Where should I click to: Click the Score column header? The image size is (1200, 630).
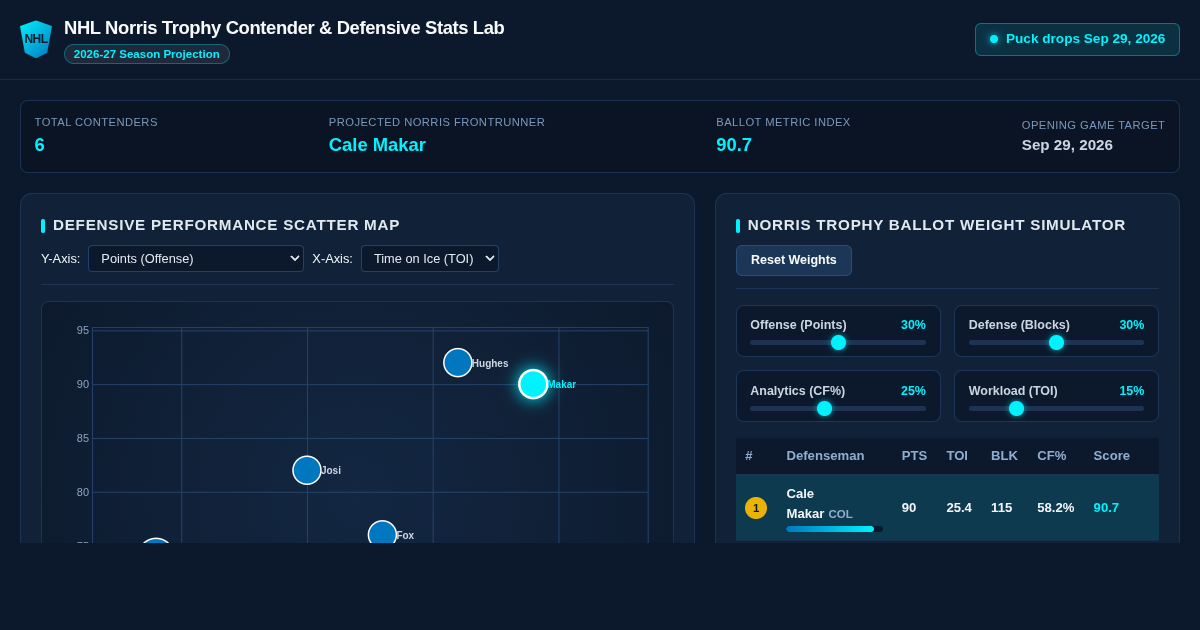click(1111, 456)
